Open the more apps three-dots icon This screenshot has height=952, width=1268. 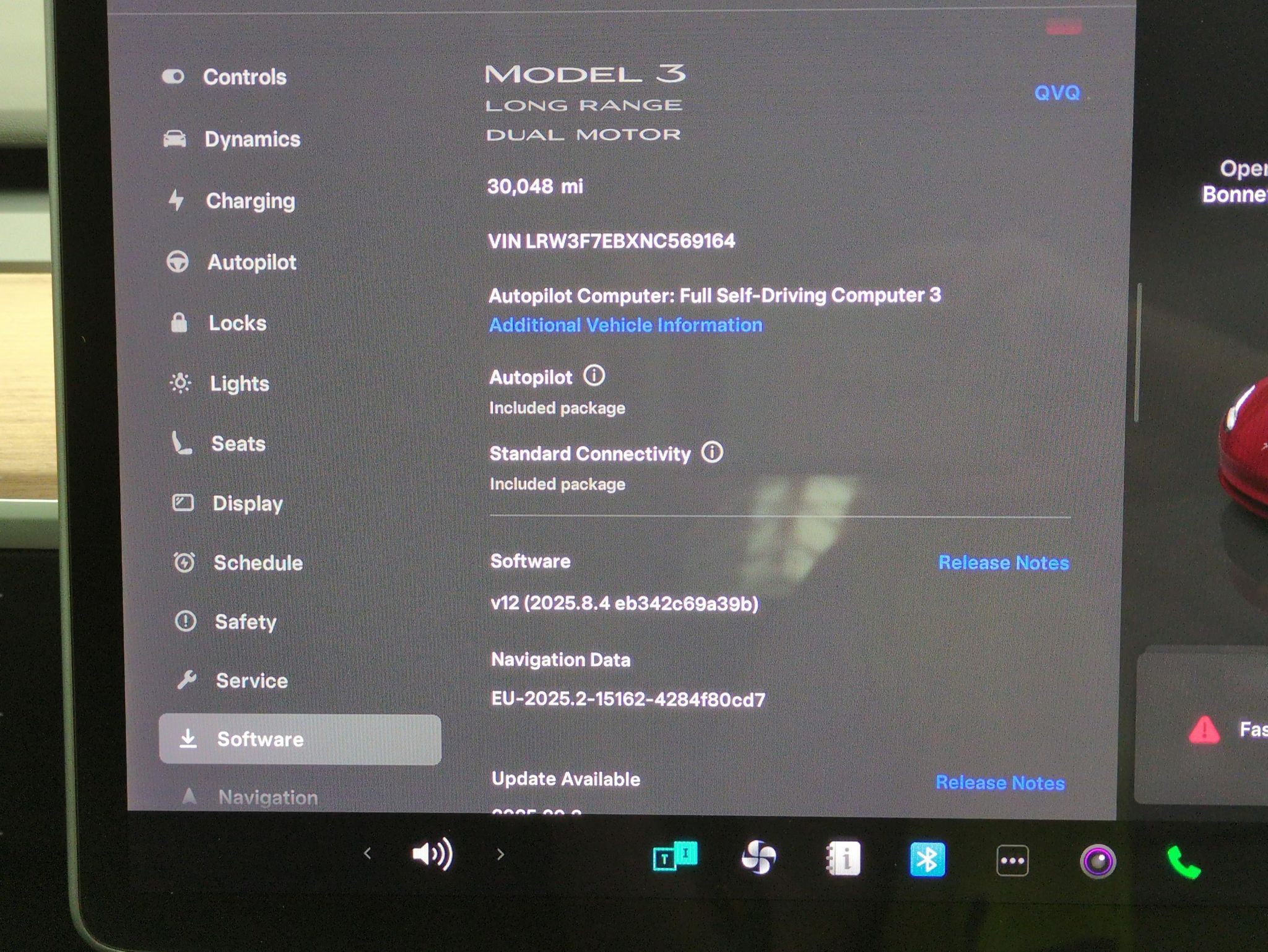point(1012,860)
